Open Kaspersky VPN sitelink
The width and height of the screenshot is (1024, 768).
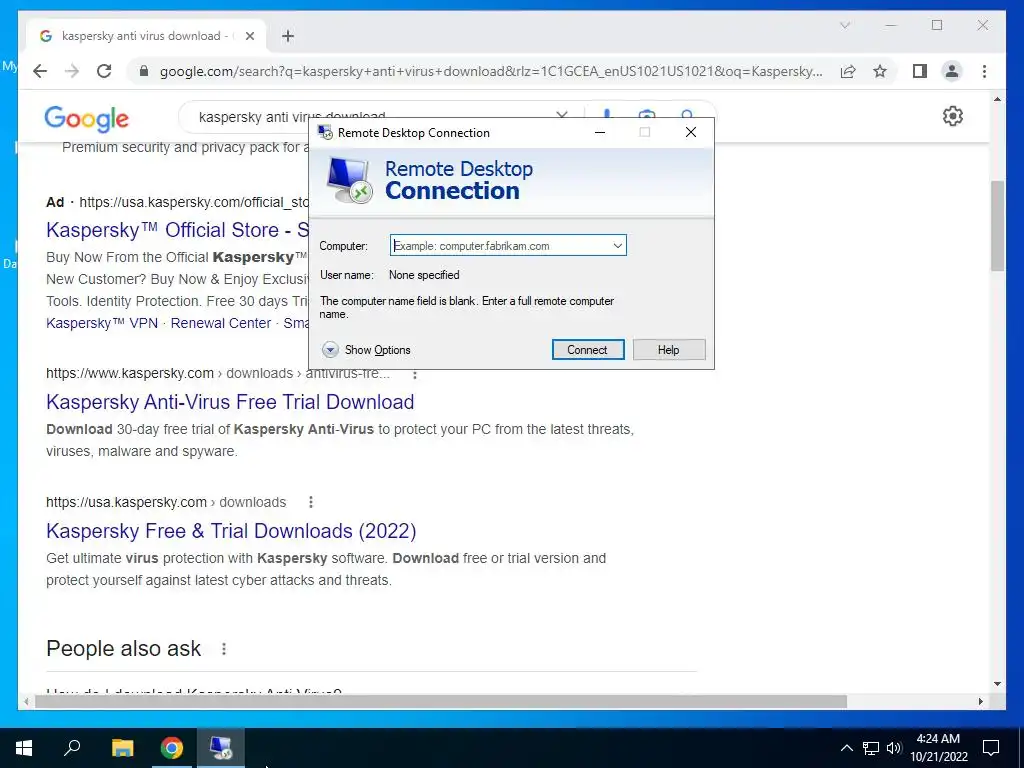pos(102,323)
